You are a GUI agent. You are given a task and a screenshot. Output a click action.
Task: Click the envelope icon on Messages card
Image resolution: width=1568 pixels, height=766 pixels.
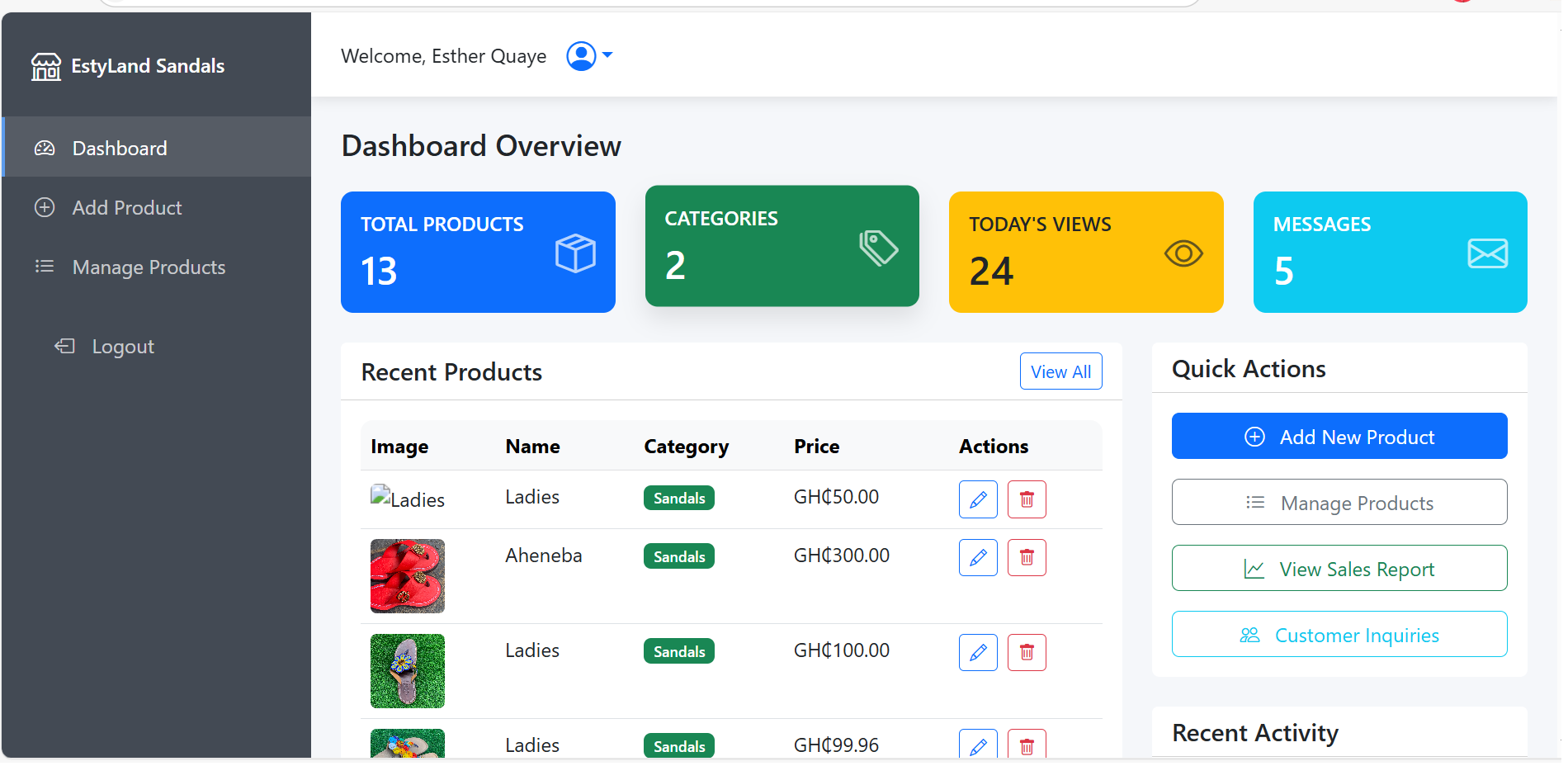[1487, 253]
